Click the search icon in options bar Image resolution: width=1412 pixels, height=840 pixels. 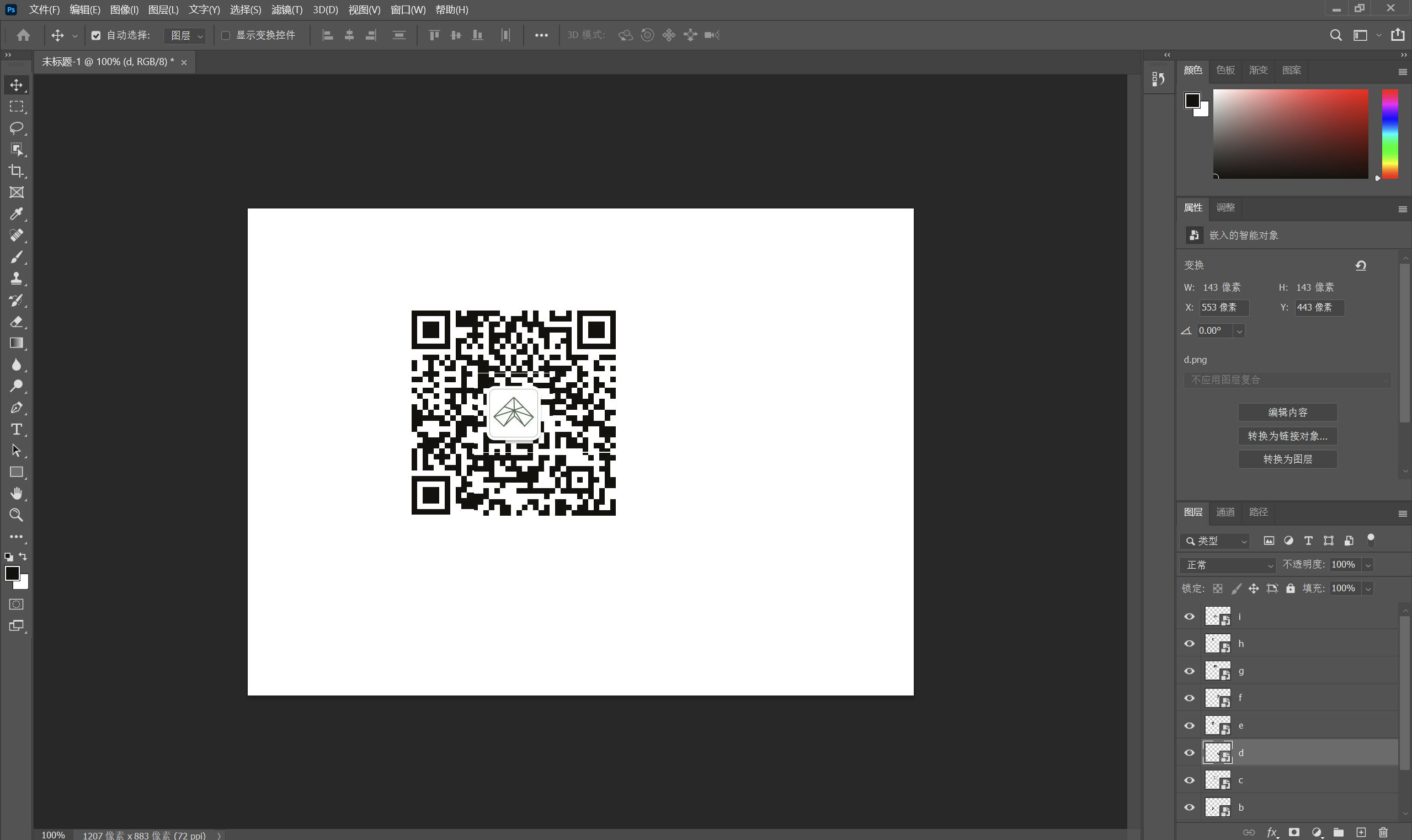coord(1335,35)
